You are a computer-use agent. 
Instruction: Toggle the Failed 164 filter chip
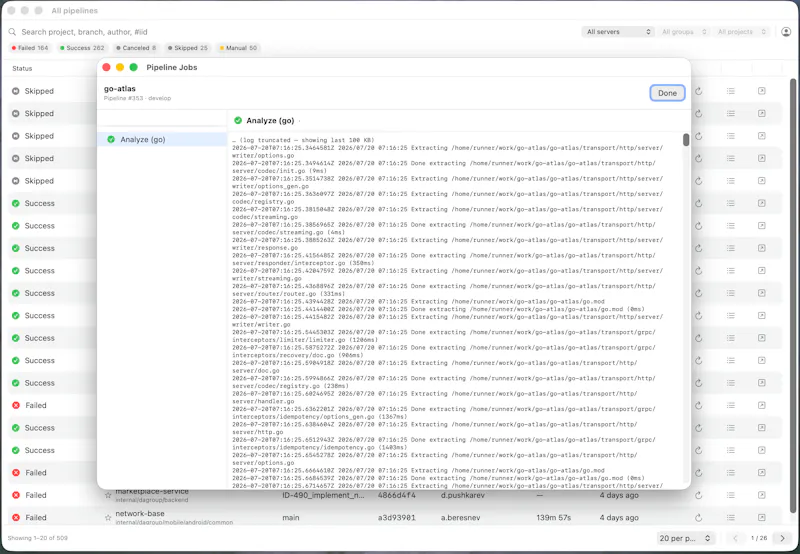click(x=30, y=48)
